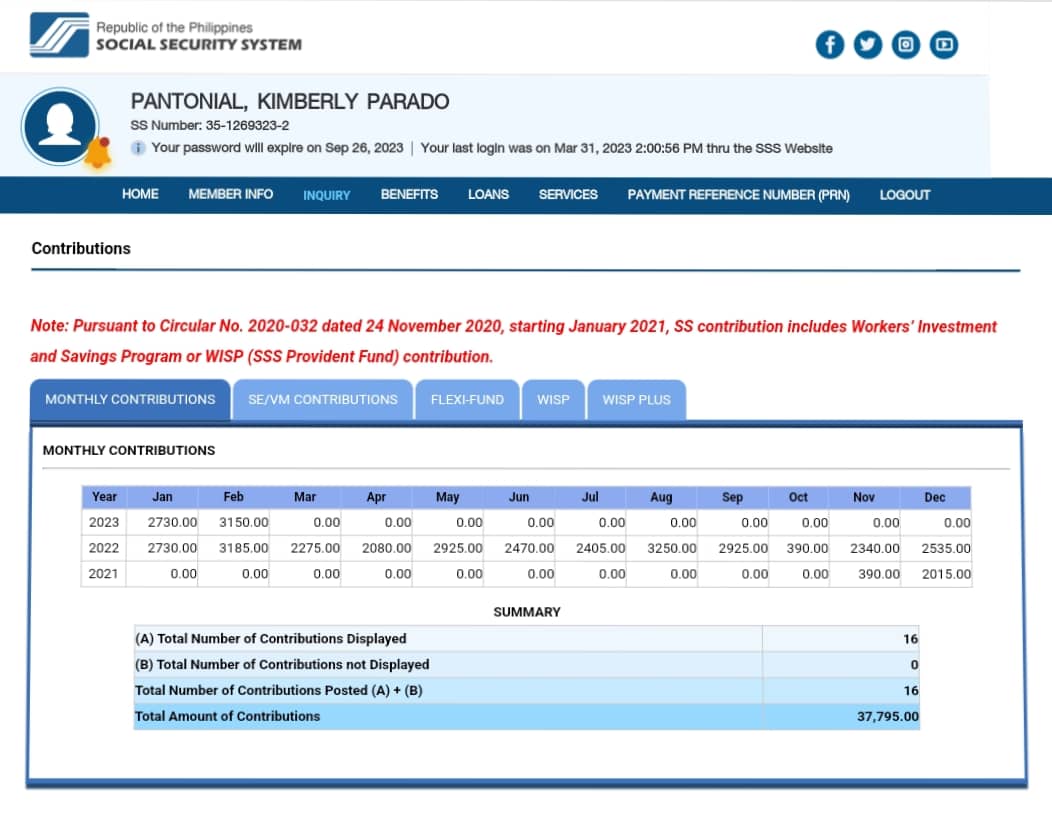Click the password expiry info icon
The height and width of the screenshot is (828, 1052).
(139, 148)
